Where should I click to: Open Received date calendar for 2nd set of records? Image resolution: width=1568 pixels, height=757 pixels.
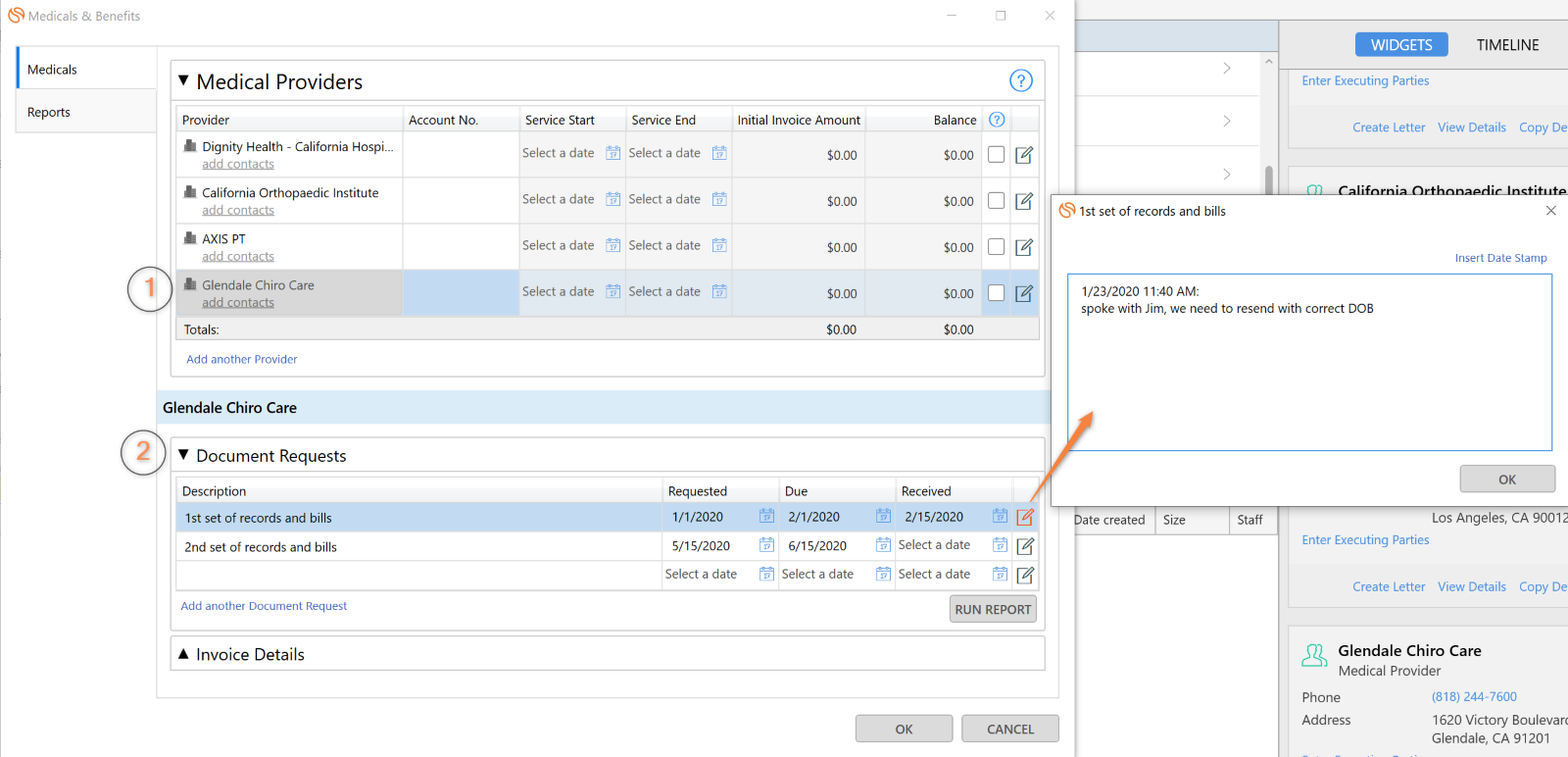click(1000, 545)
